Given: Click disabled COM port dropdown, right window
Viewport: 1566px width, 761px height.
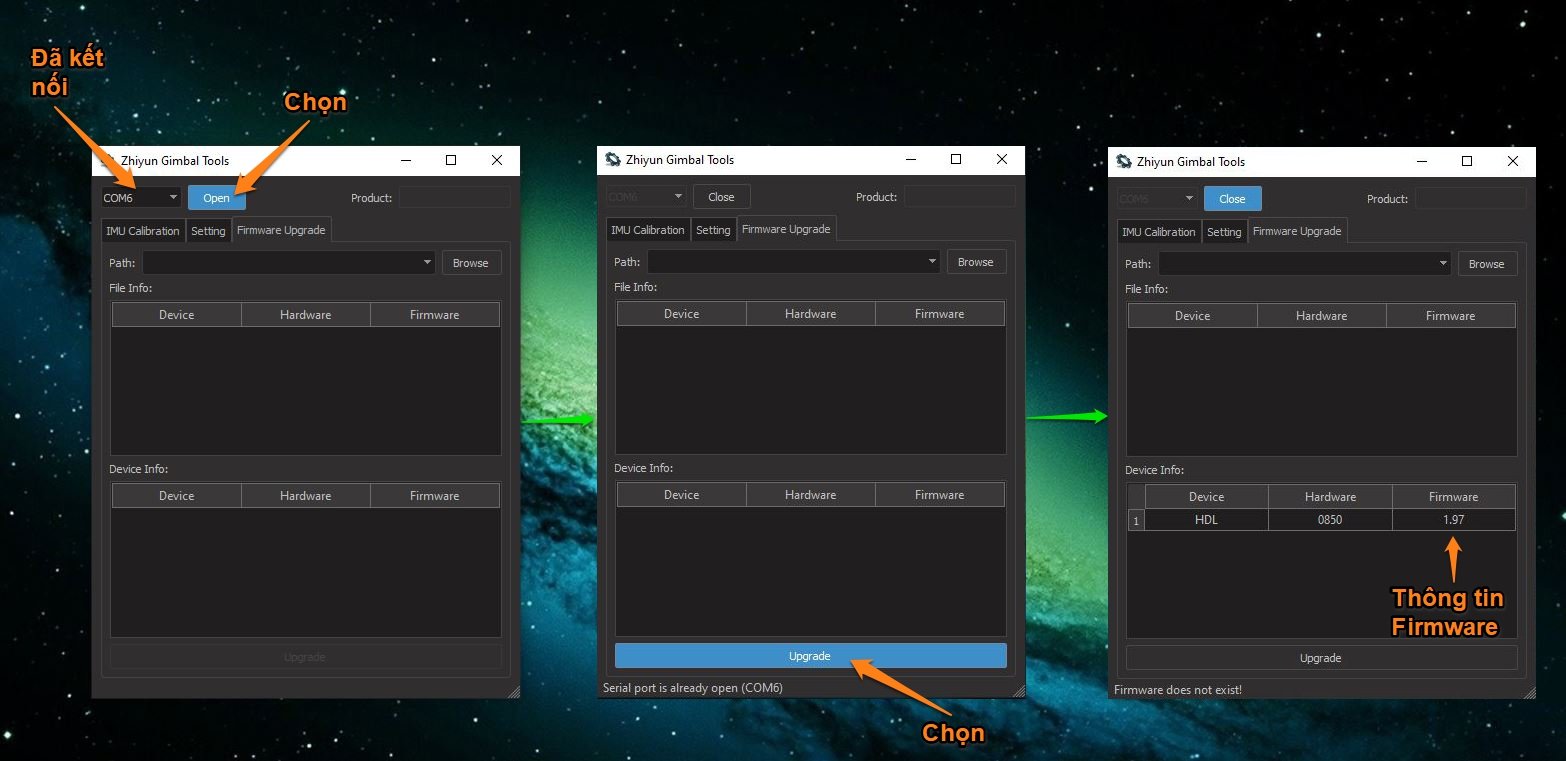Looking at the screenshot, I should [1157, 199].
